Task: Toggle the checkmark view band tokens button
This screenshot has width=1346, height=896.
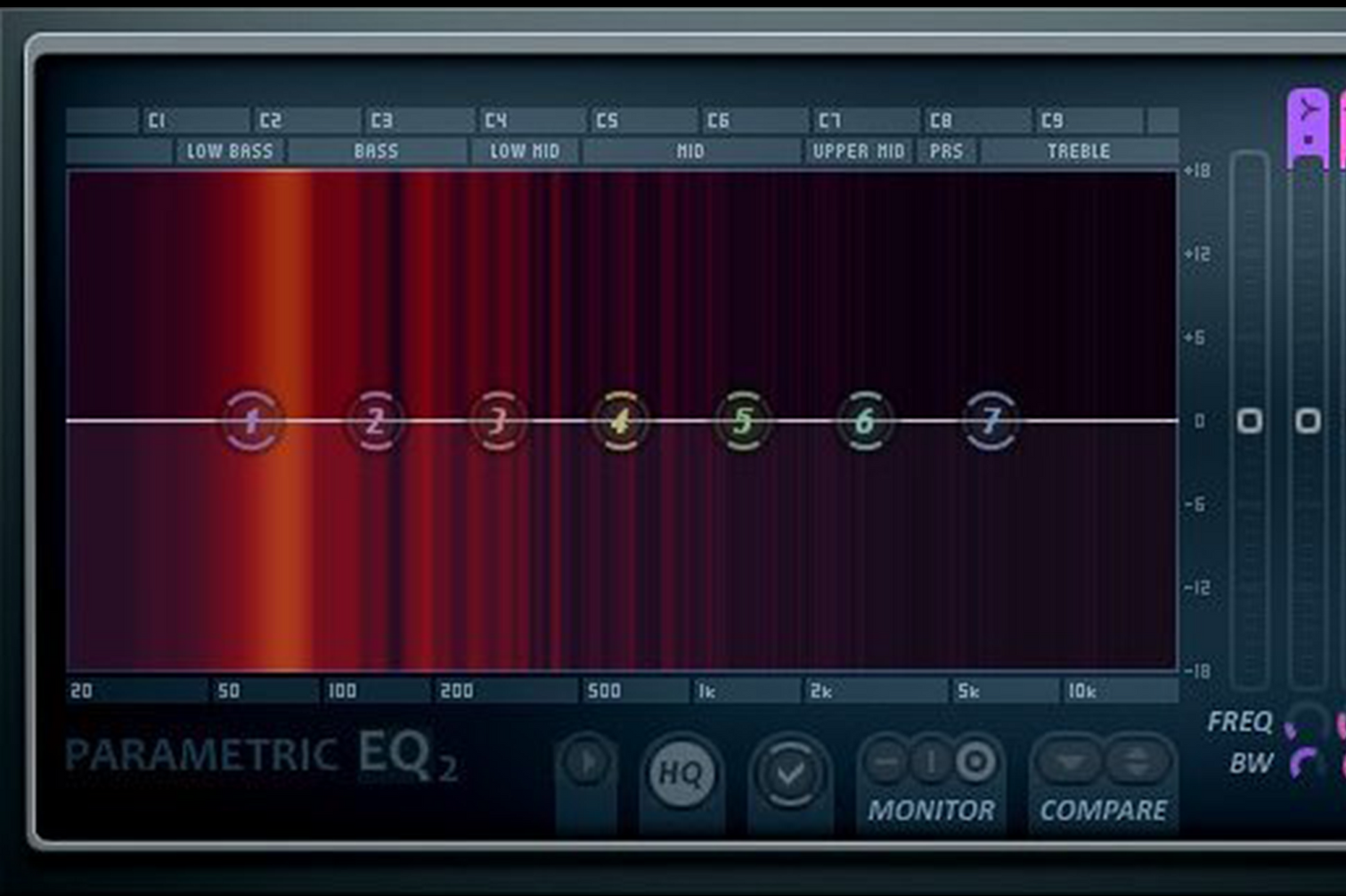Action: (789, 773)
